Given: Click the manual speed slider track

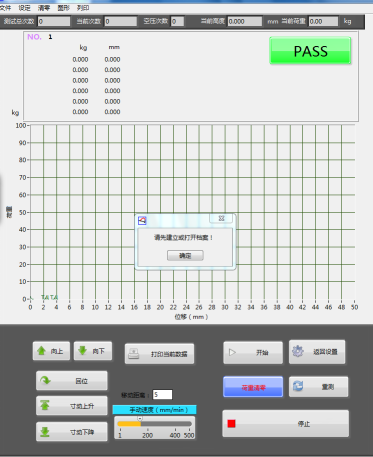Looking at the screenshot, I should point(155,424).
